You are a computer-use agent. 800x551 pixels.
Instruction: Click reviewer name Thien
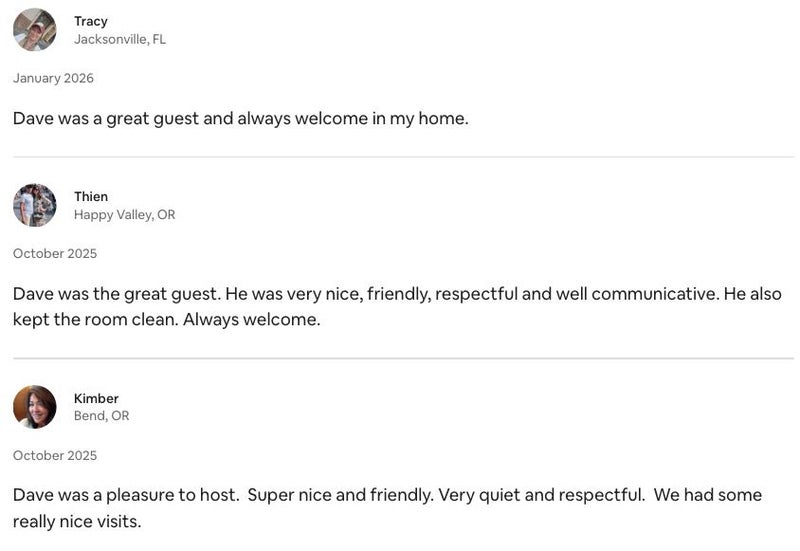click(x=91, y=196)
